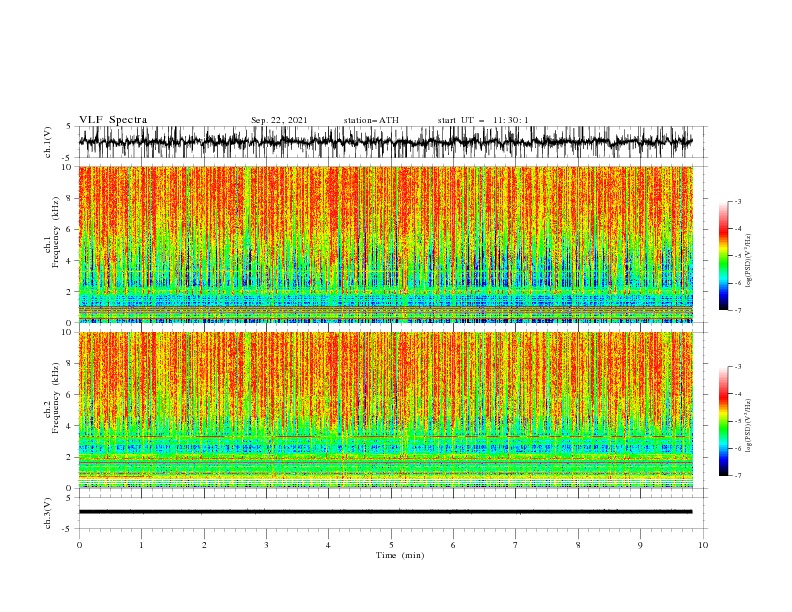Click the ch.2 spectrogram color scale bar
This screenshot has width=792, height=612.
coord(723,421)
